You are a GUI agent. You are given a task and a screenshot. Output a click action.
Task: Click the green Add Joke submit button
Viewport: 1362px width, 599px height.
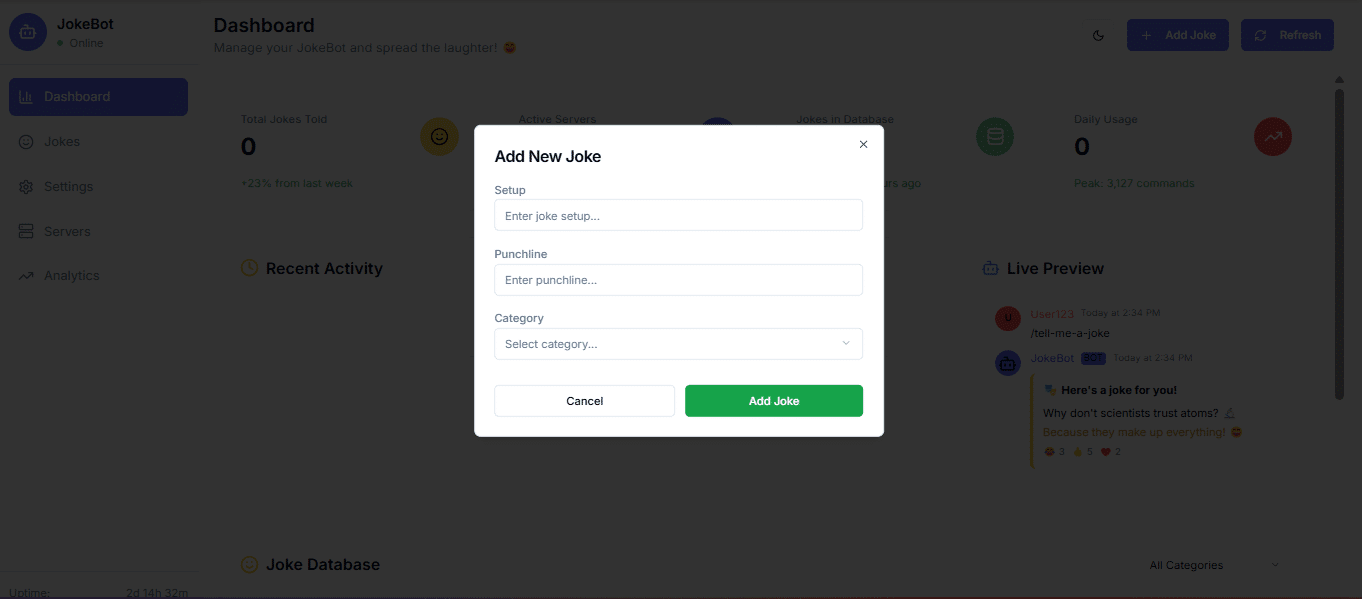click(774, 401)
